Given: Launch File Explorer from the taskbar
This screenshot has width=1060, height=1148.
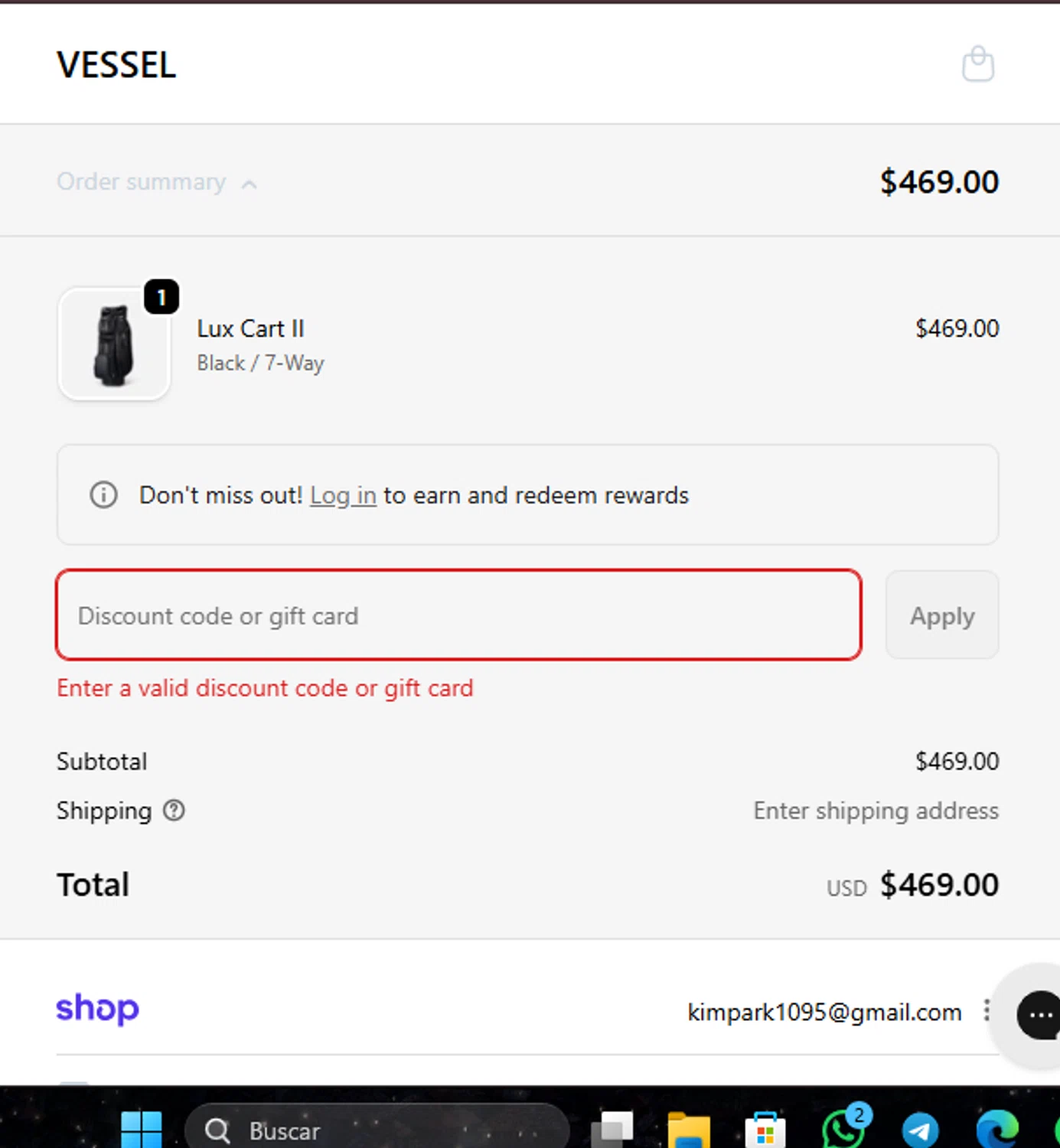Looking at the screenshot, I should [x=688, y=1130].
